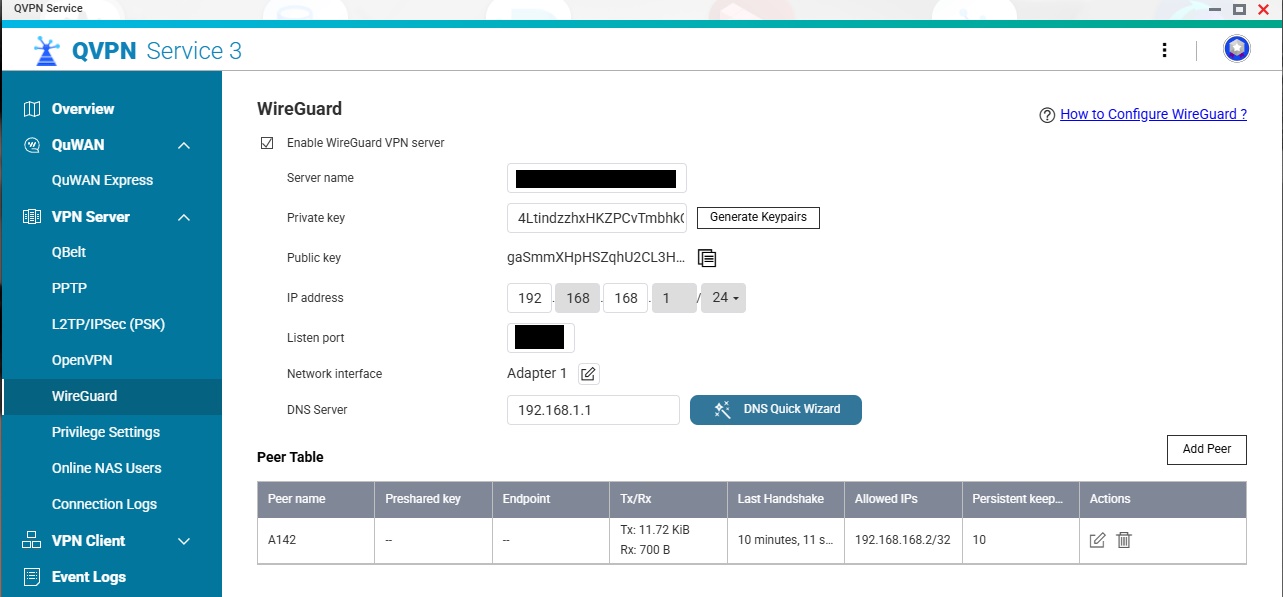Click the DNS Server field 192.168.1.1
This screenshot has height=597, width=1283.
(594, 410)
